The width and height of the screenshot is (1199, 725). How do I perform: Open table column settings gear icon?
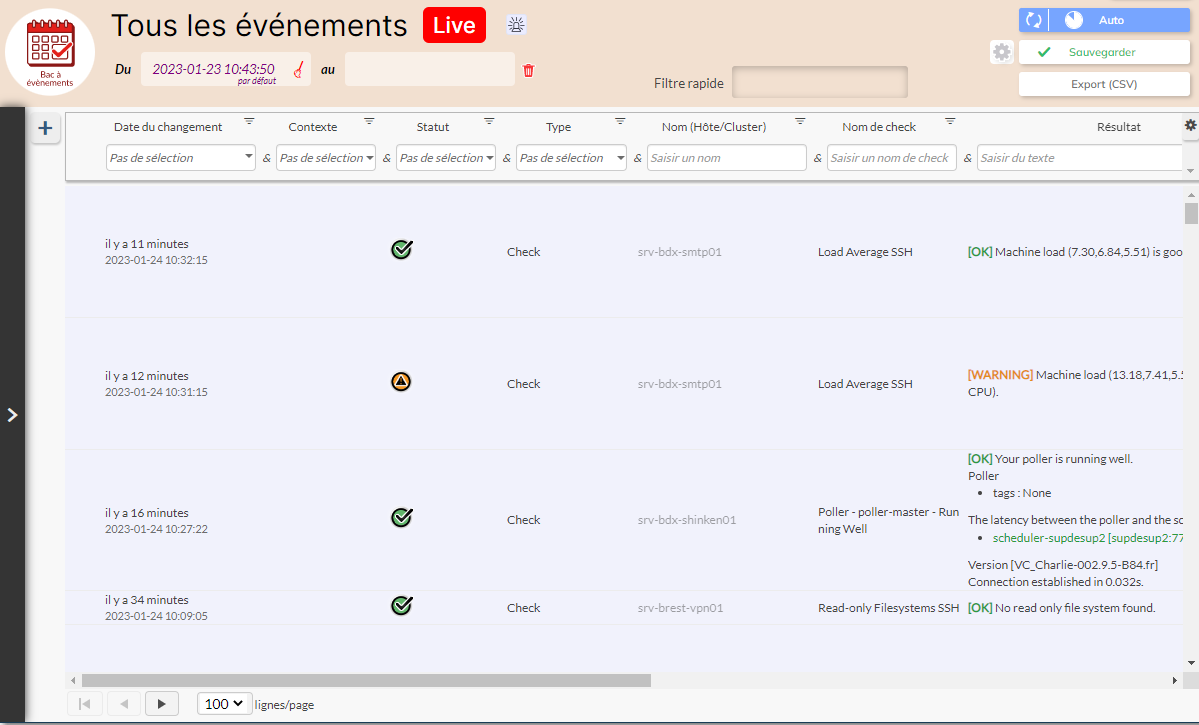1190,125
